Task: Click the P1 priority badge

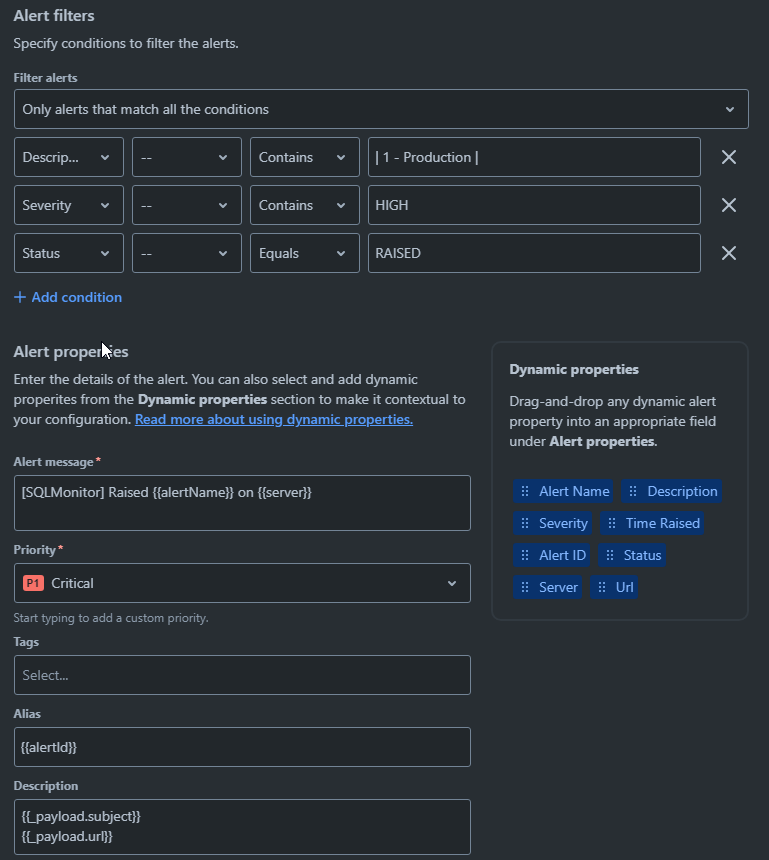Action: click(33, 583)
